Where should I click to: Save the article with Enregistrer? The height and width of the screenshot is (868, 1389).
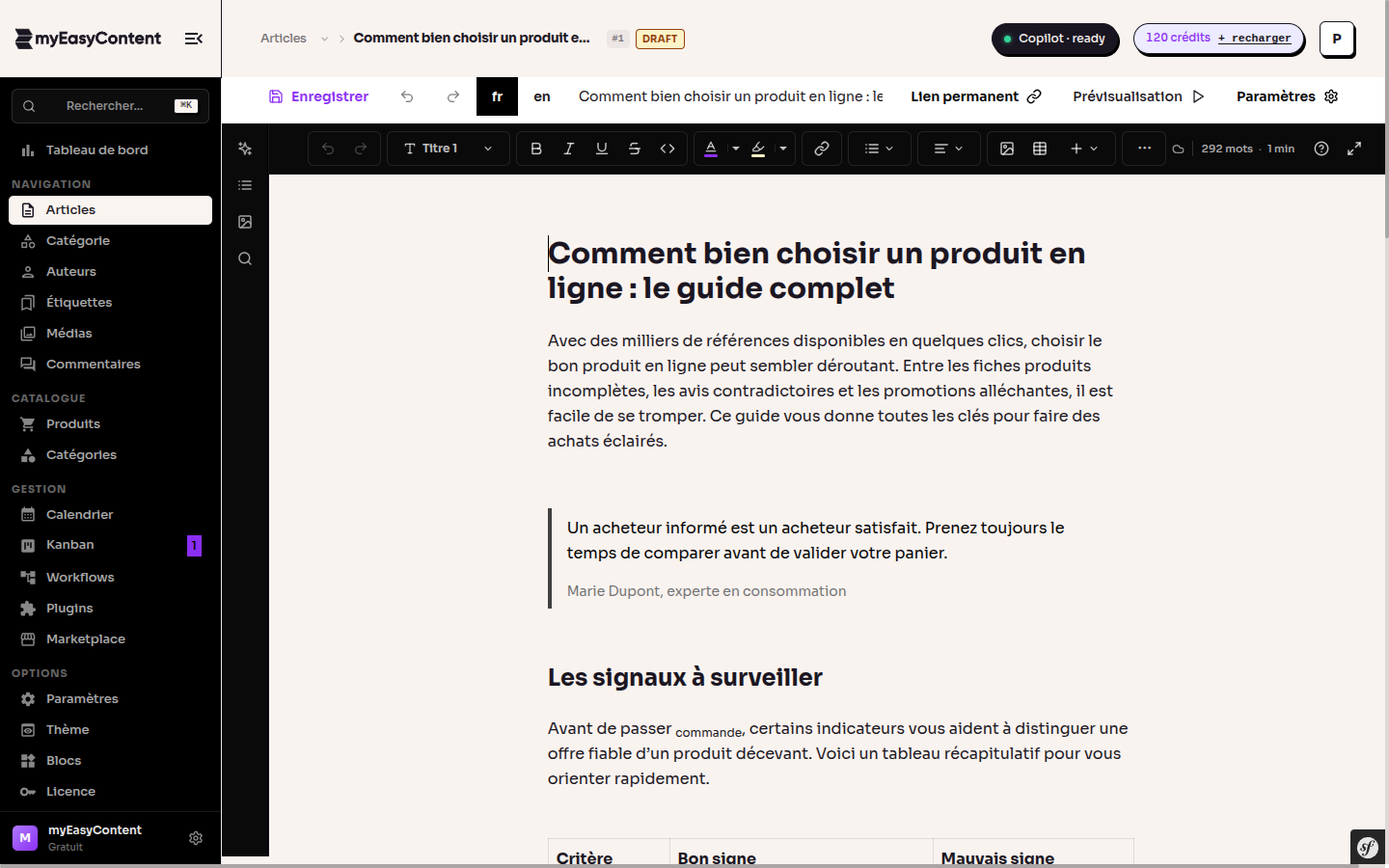(x=318, y=96)
